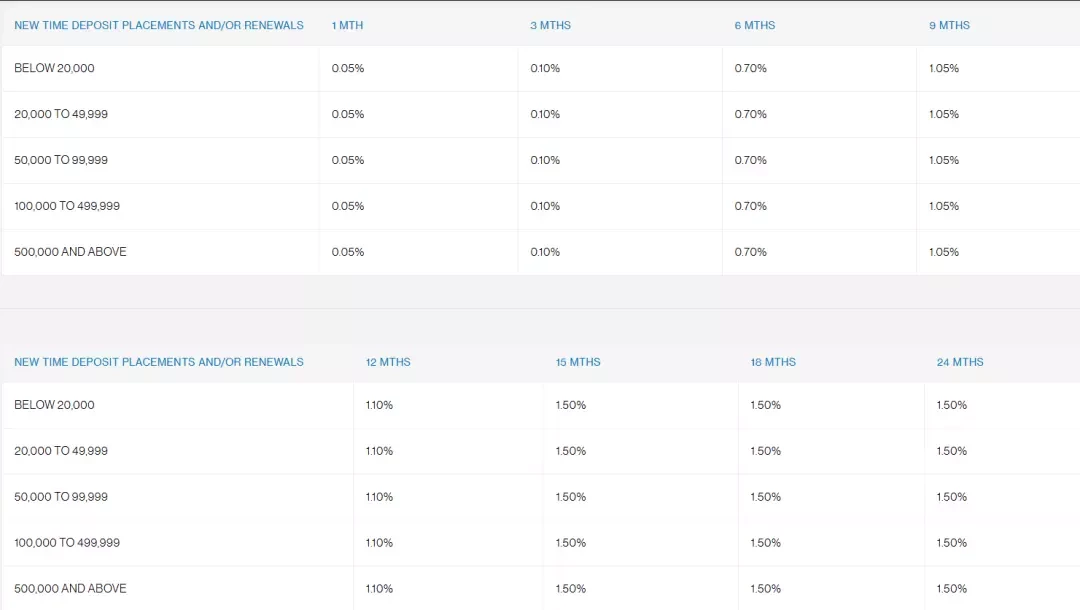Click the 12 MTHS rate 1.10% for BELOW 20,000

click(x=379, y=405)
